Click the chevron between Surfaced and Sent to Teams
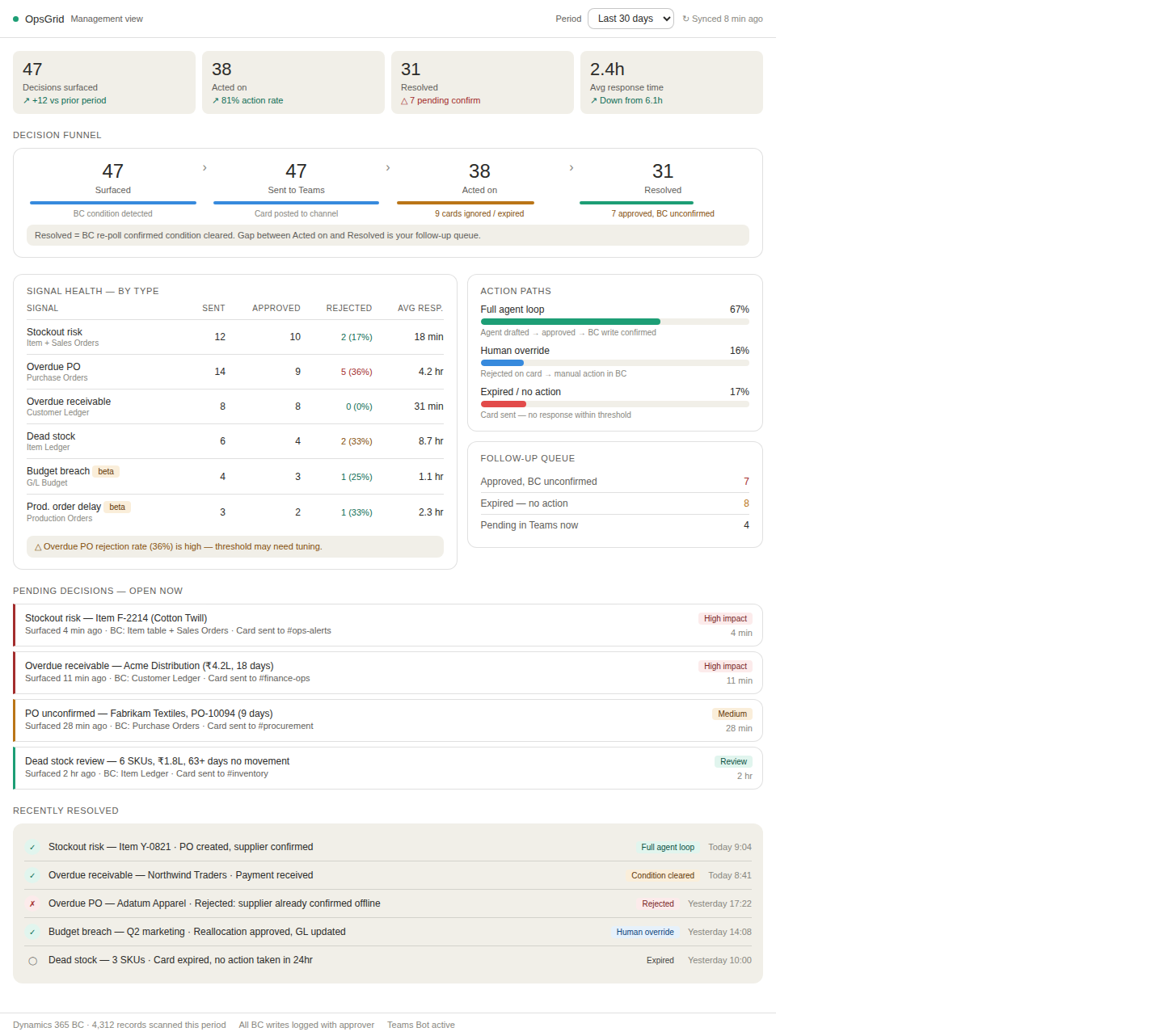The width and height of the screenshot is (1164, 1036). coord(205,168)
